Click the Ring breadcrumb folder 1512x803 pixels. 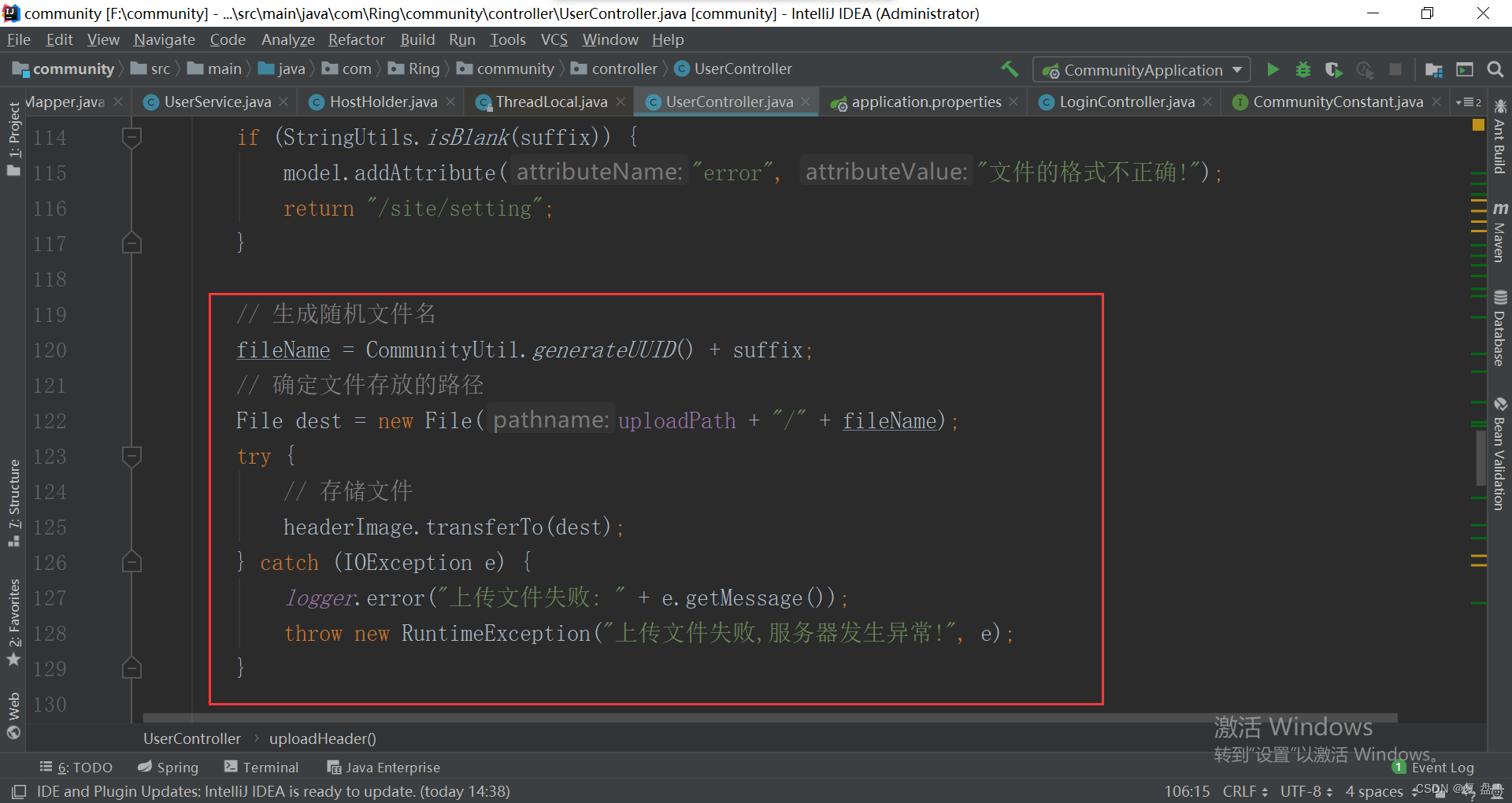414,69
